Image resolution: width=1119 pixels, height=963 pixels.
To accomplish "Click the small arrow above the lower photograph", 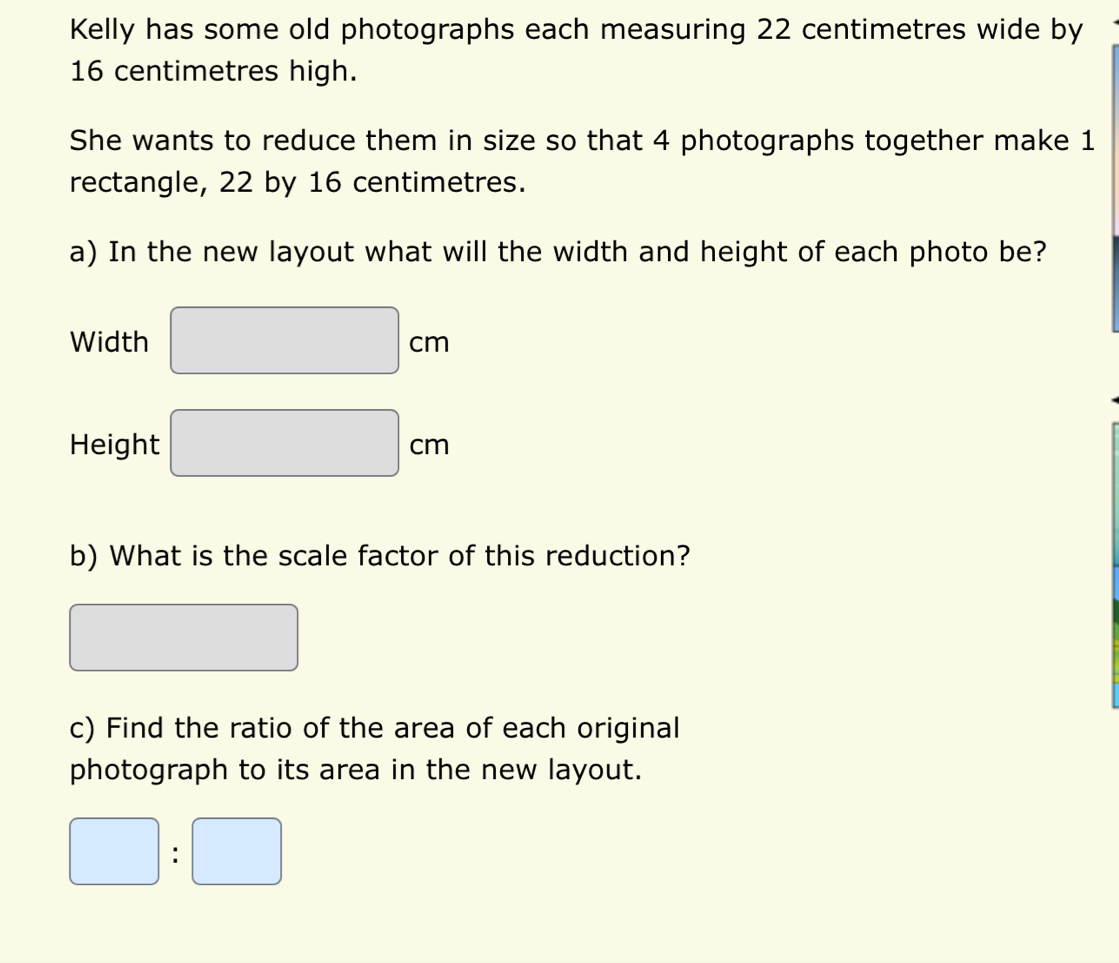I will coord(1115,401).
